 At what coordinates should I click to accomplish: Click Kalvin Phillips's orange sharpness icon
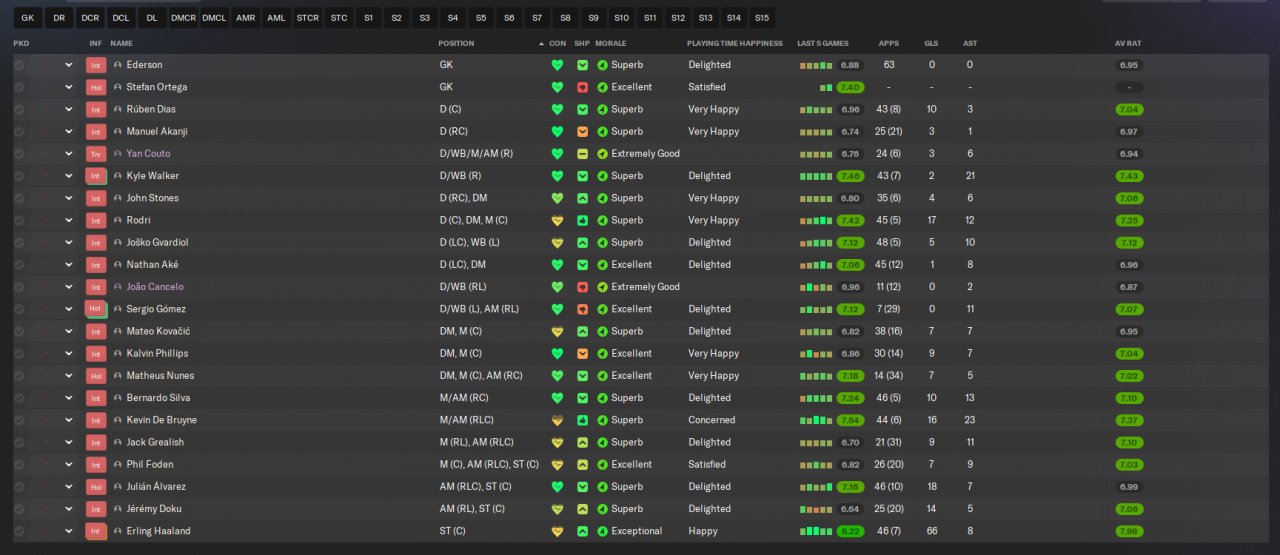point(582,353)
